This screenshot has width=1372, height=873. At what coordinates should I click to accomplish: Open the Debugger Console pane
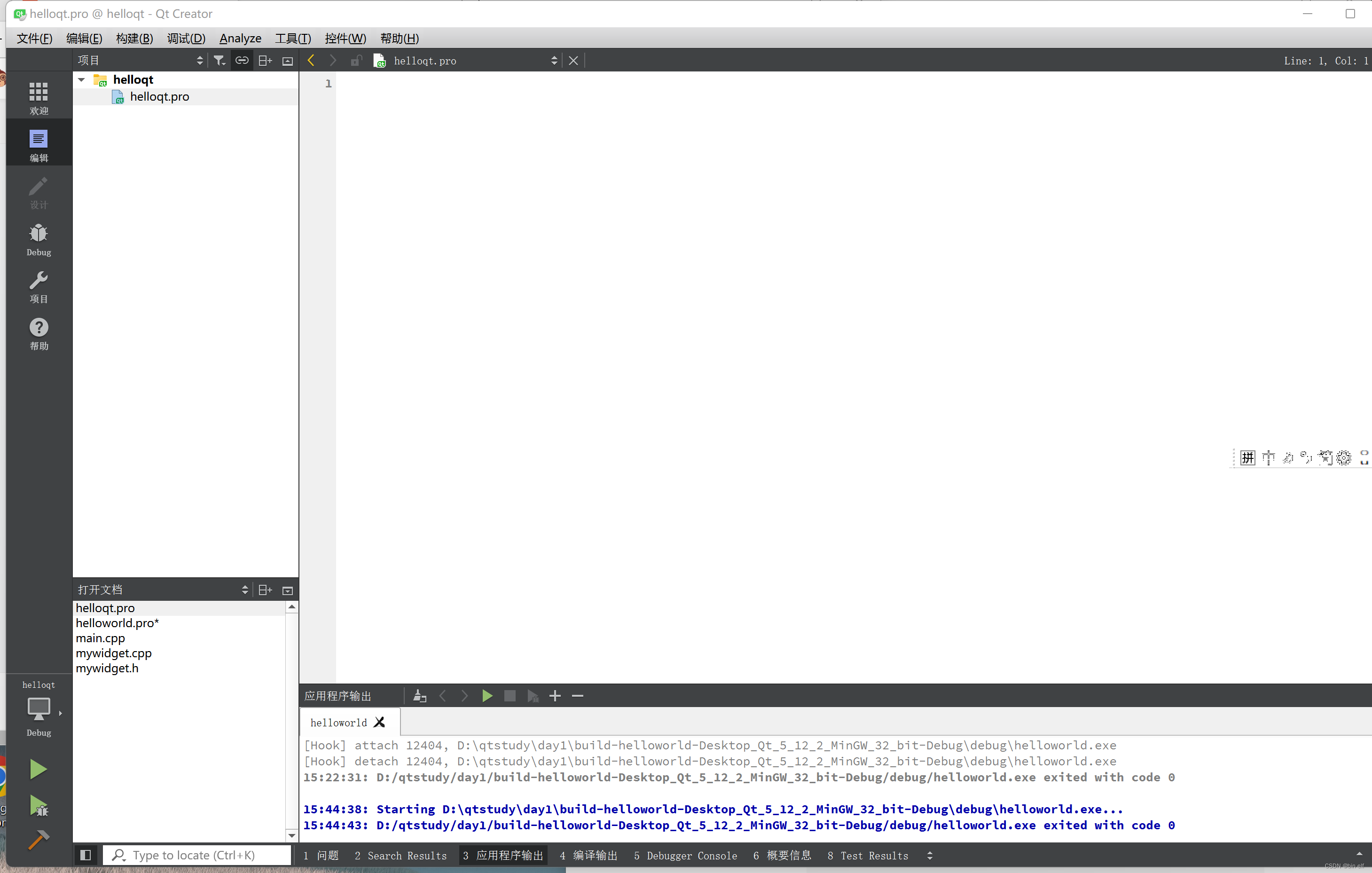(685, 855)
